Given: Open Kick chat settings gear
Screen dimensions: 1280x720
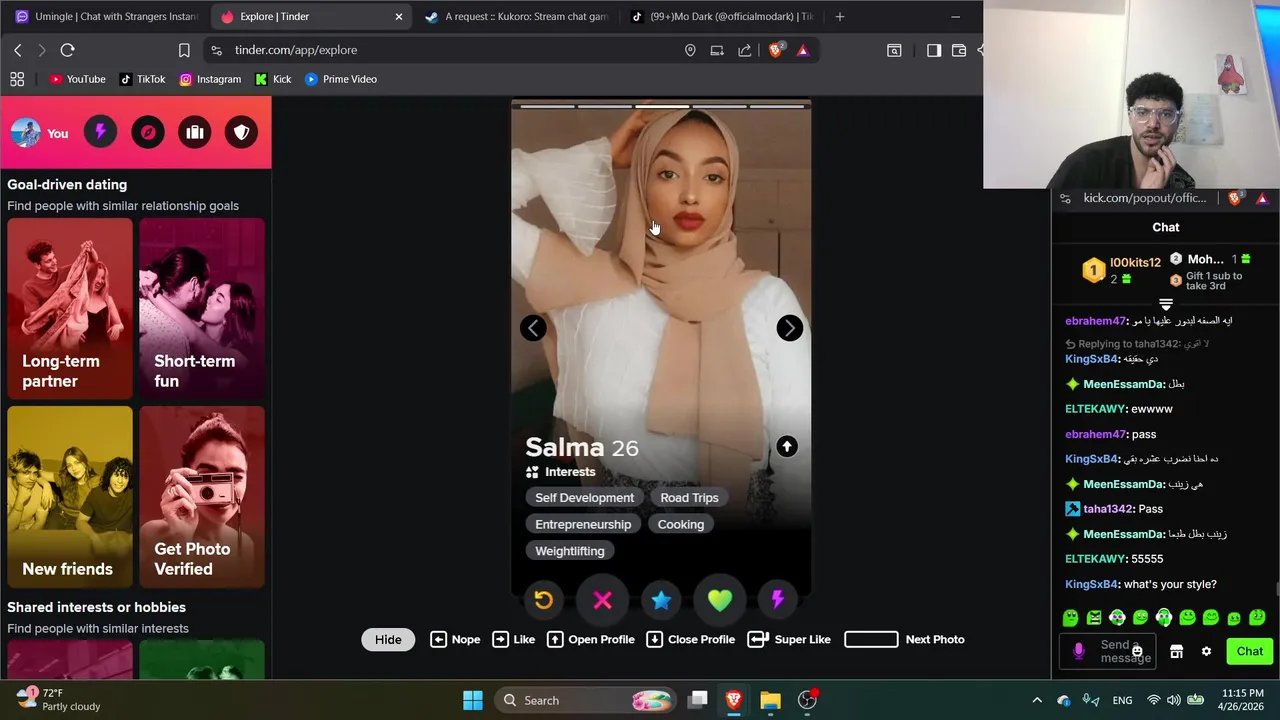Looking at the screenshot, I should pyautogui.click(x=1206, y=651).
